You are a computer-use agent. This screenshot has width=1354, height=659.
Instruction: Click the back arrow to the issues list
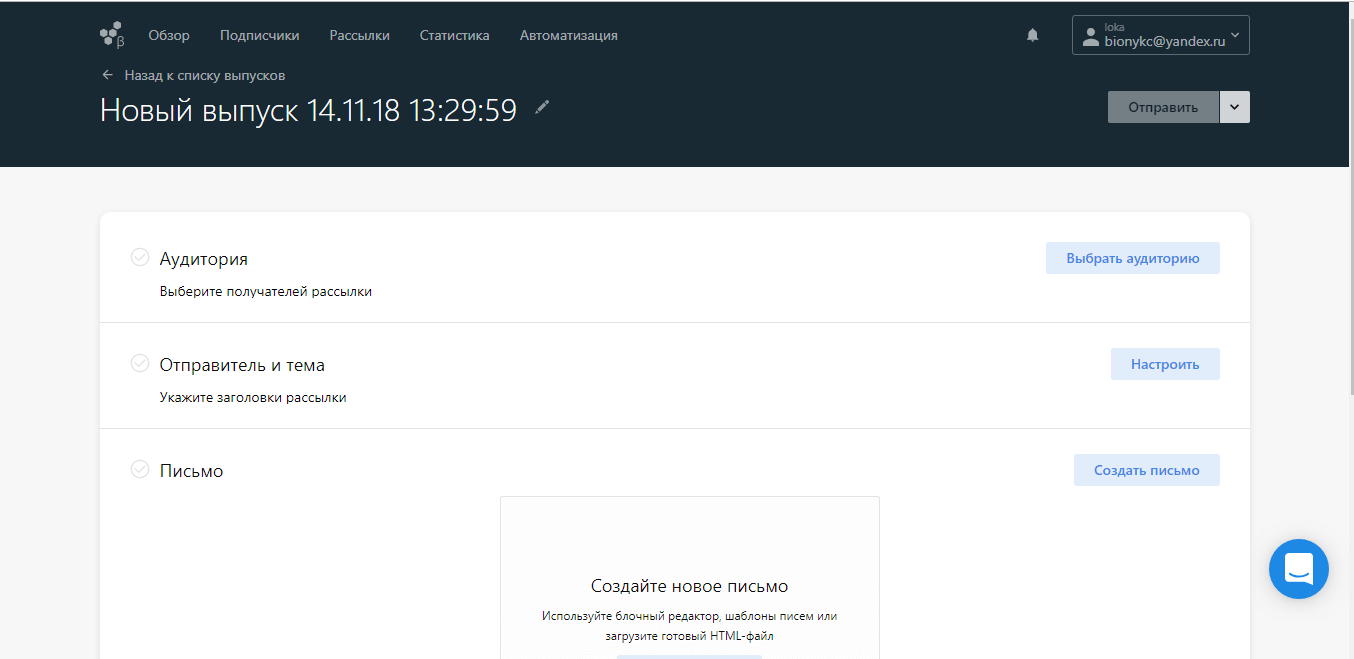click(x=107, y=75)
